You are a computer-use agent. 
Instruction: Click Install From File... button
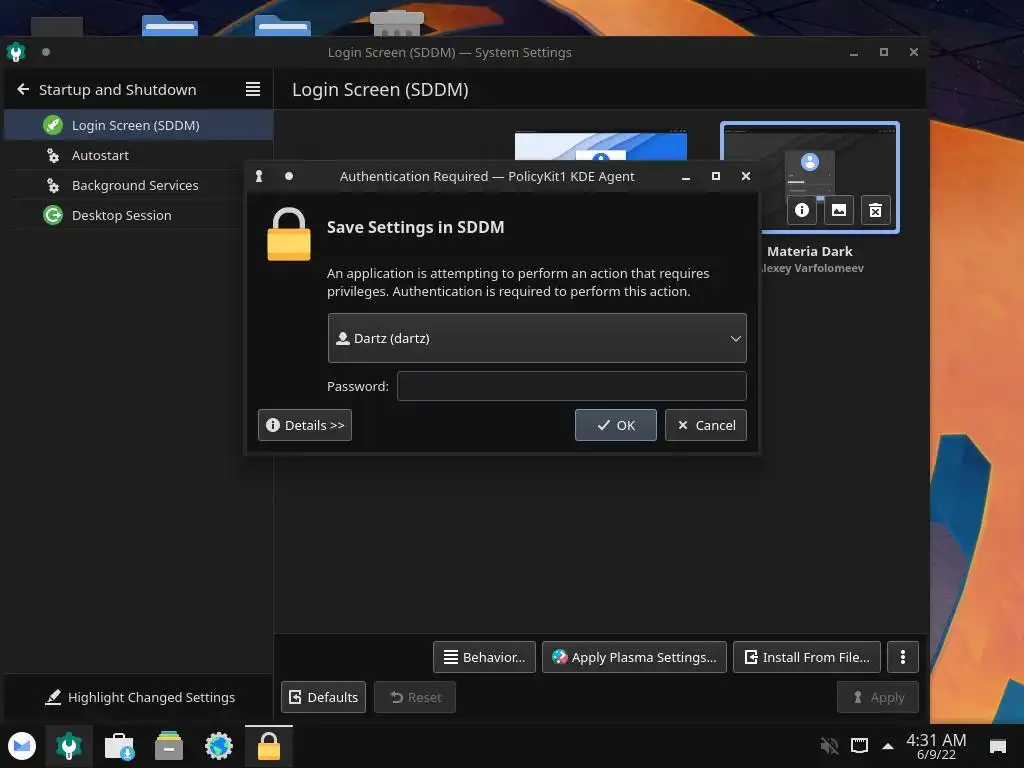(807, 657)
